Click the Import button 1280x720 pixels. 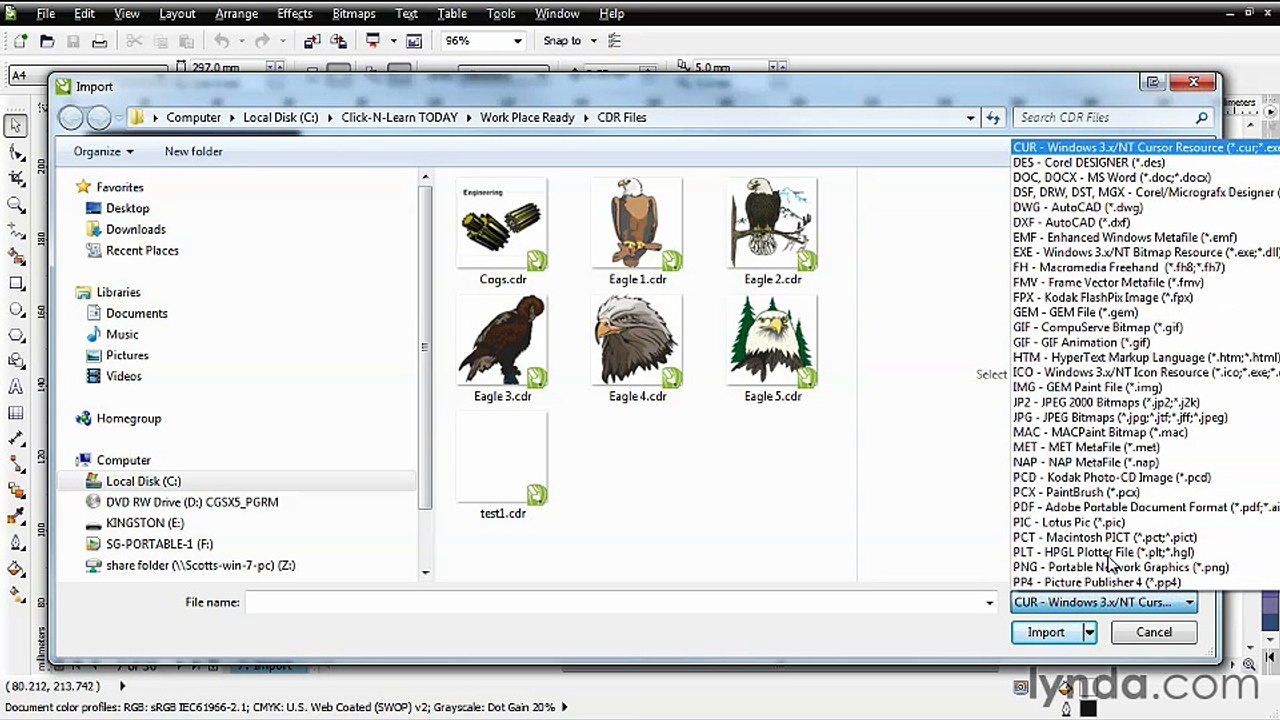point(1046,632)
